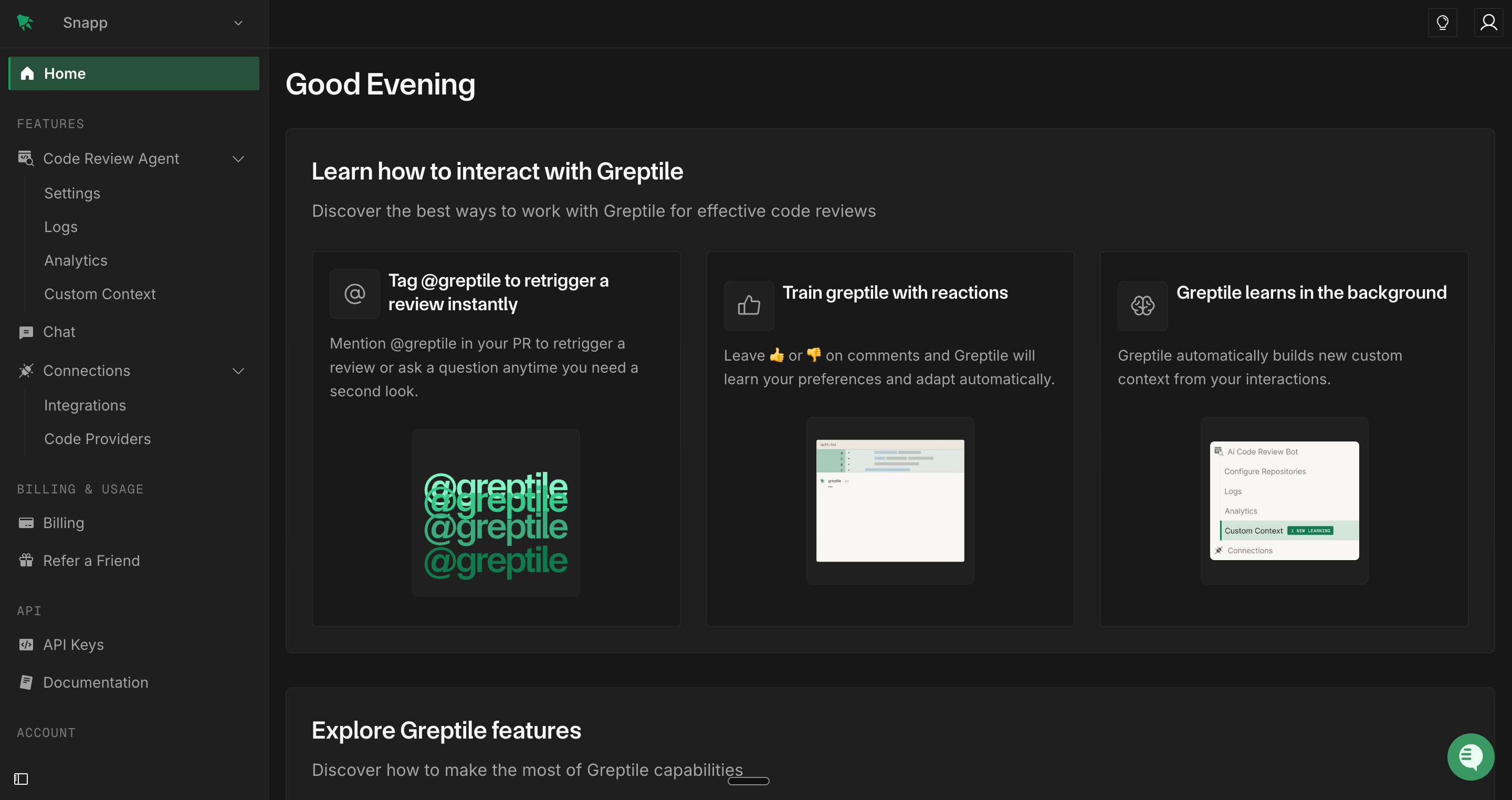Open the user profile icon top right

click(1488, 22)
